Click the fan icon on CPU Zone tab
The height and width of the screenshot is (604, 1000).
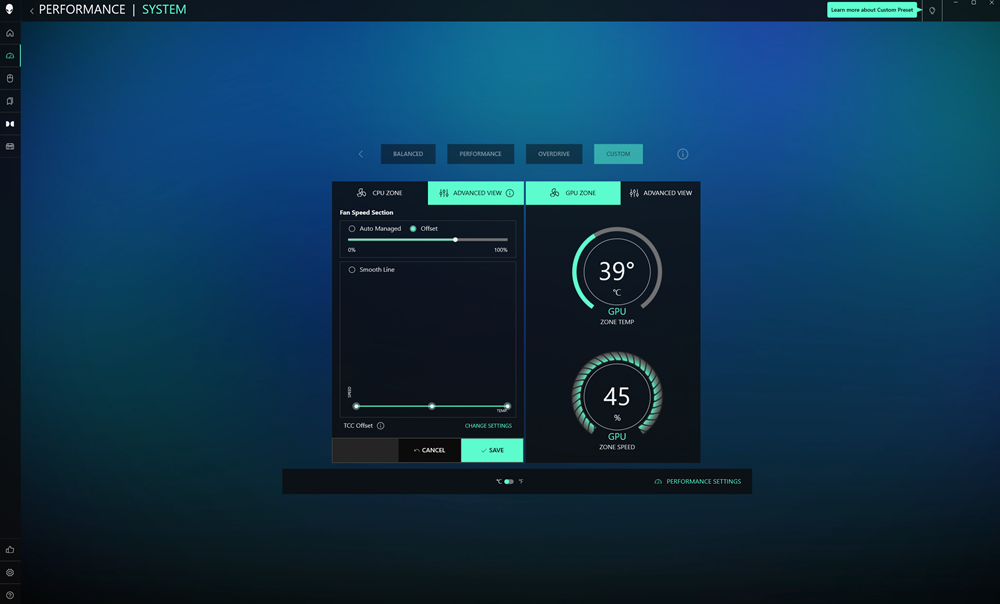[x=362, y=193]
